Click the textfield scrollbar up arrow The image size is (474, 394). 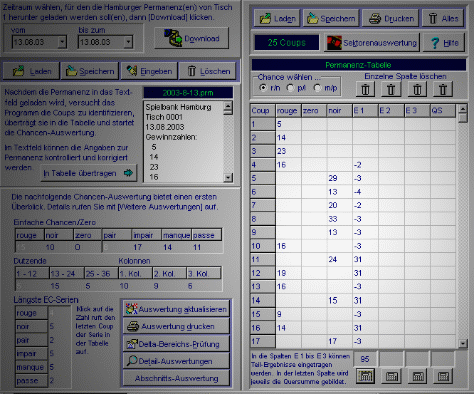coord(228,106)
